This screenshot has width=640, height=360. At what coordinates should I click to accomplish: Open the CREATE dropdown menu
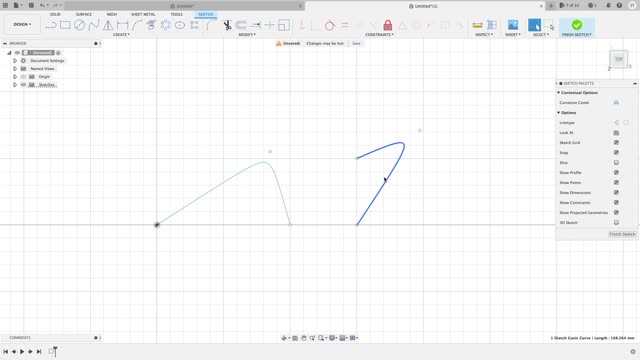pyautogui.click(x=121, y=35)
